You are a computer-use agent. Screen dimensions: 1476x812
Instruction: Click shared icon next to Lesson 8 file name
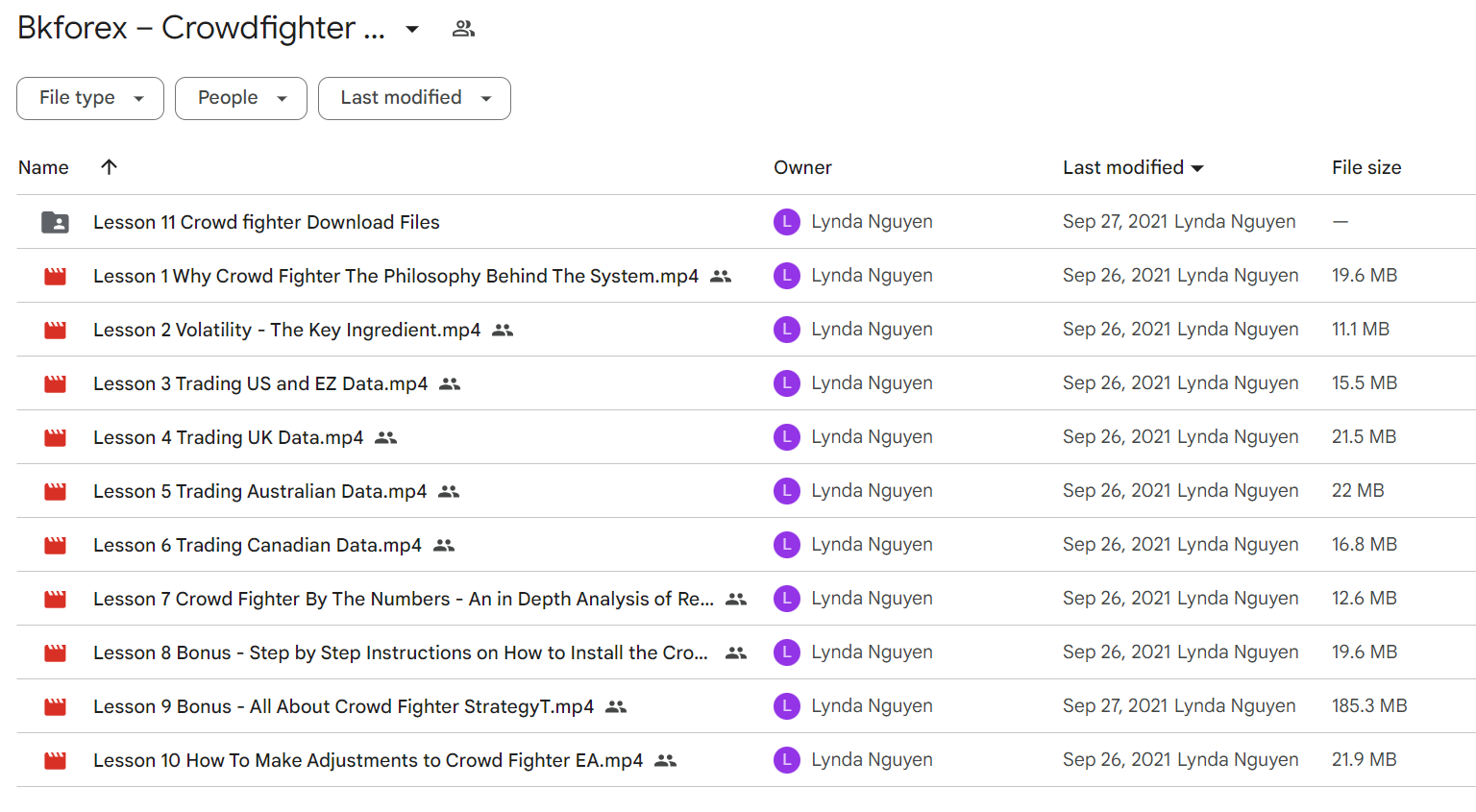coord(736,652)
